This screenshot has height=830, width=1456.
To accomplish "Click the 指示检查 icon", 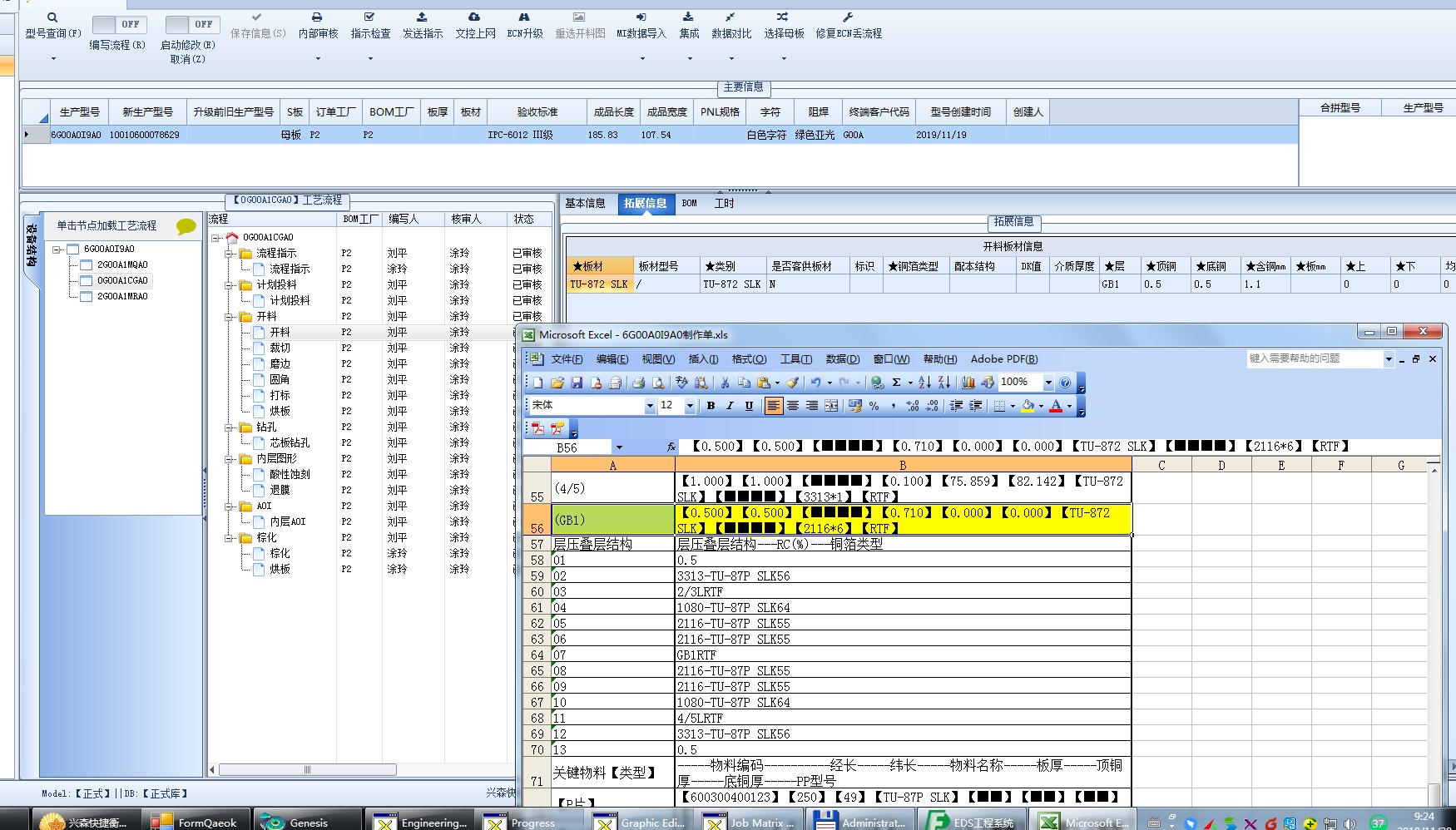I will point(369,17).
